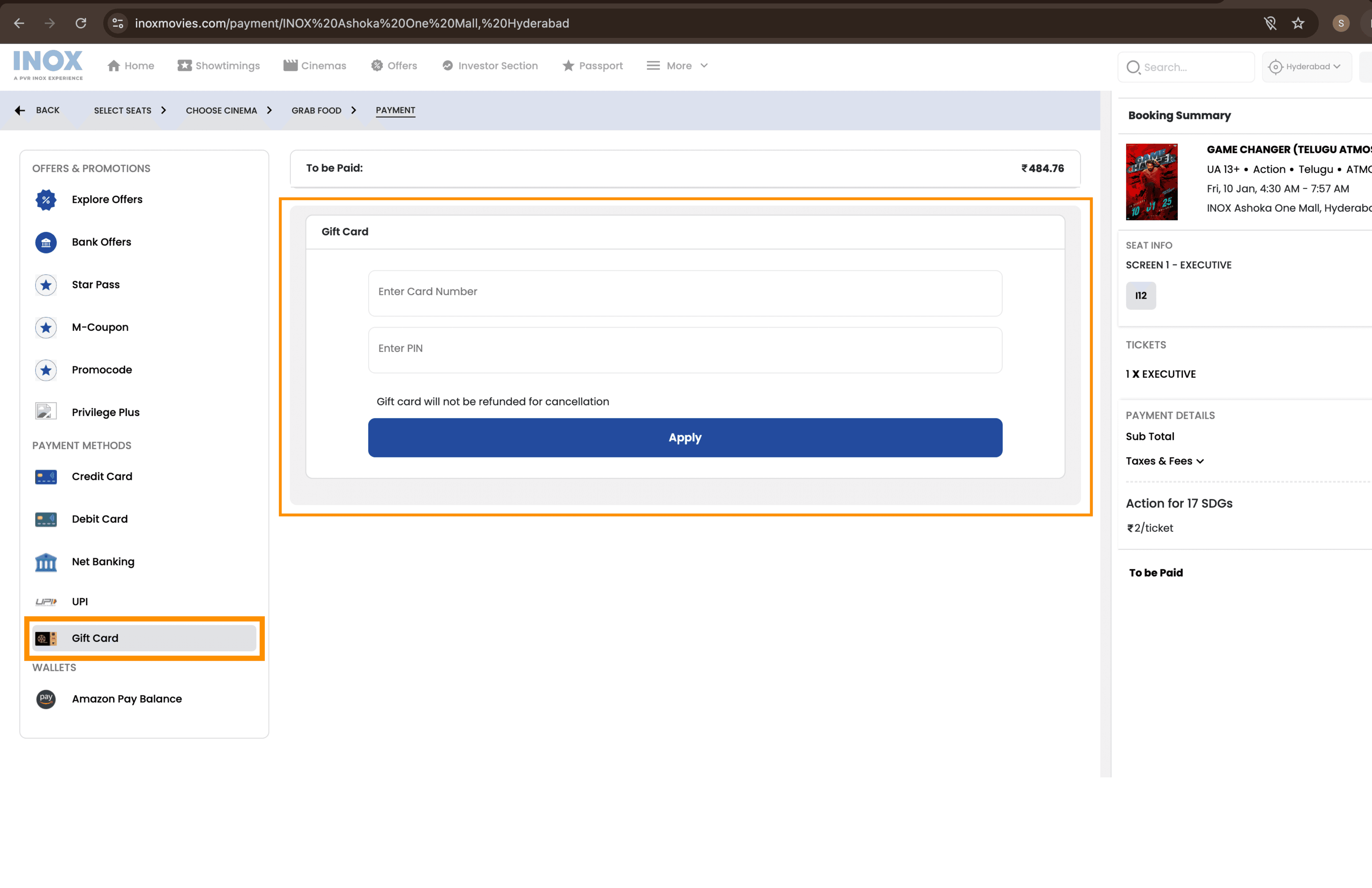Click the INOX logo
Image resolution: width=1372 pixels, height=888 pixels.
48,65
